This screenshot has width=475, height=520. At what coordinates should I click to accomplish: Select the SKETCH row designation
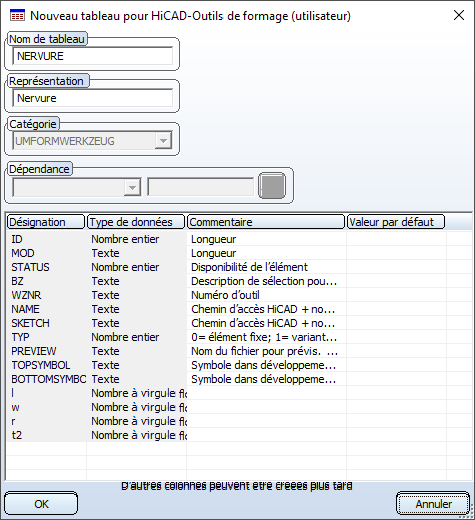[x=30, y=323]
